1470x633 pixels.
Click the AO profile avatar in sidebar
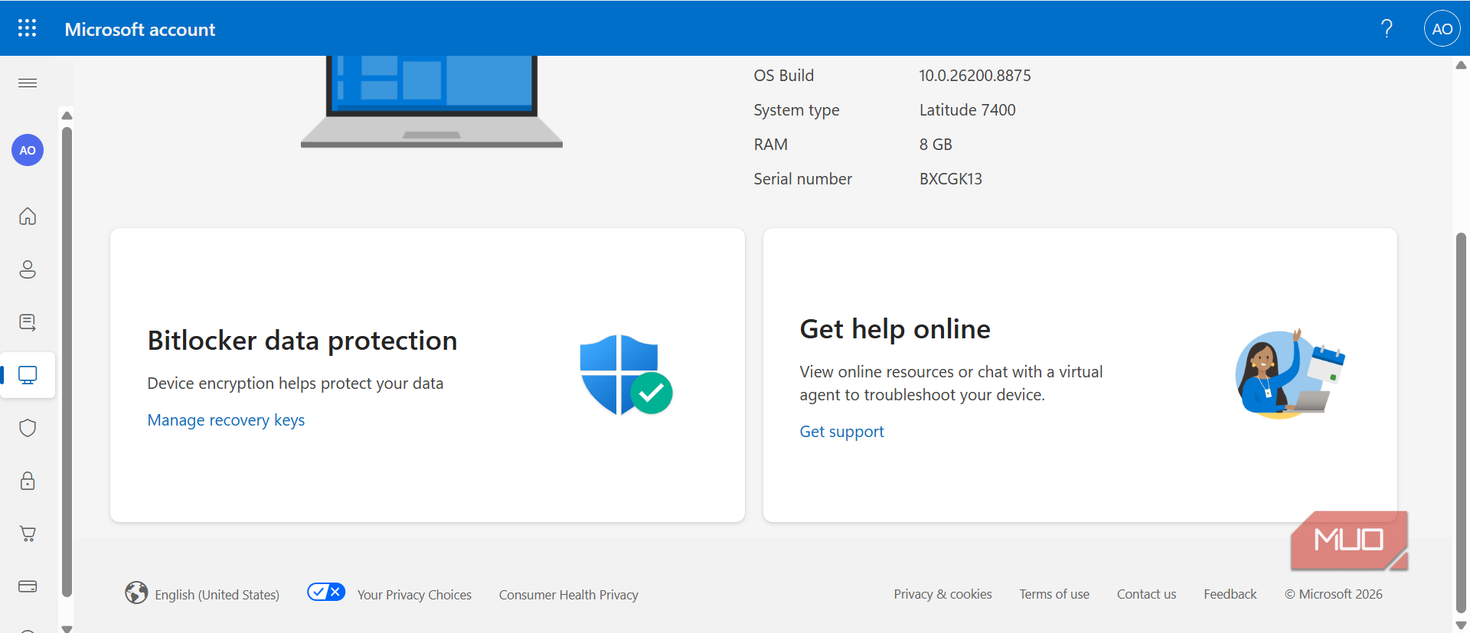28,150
